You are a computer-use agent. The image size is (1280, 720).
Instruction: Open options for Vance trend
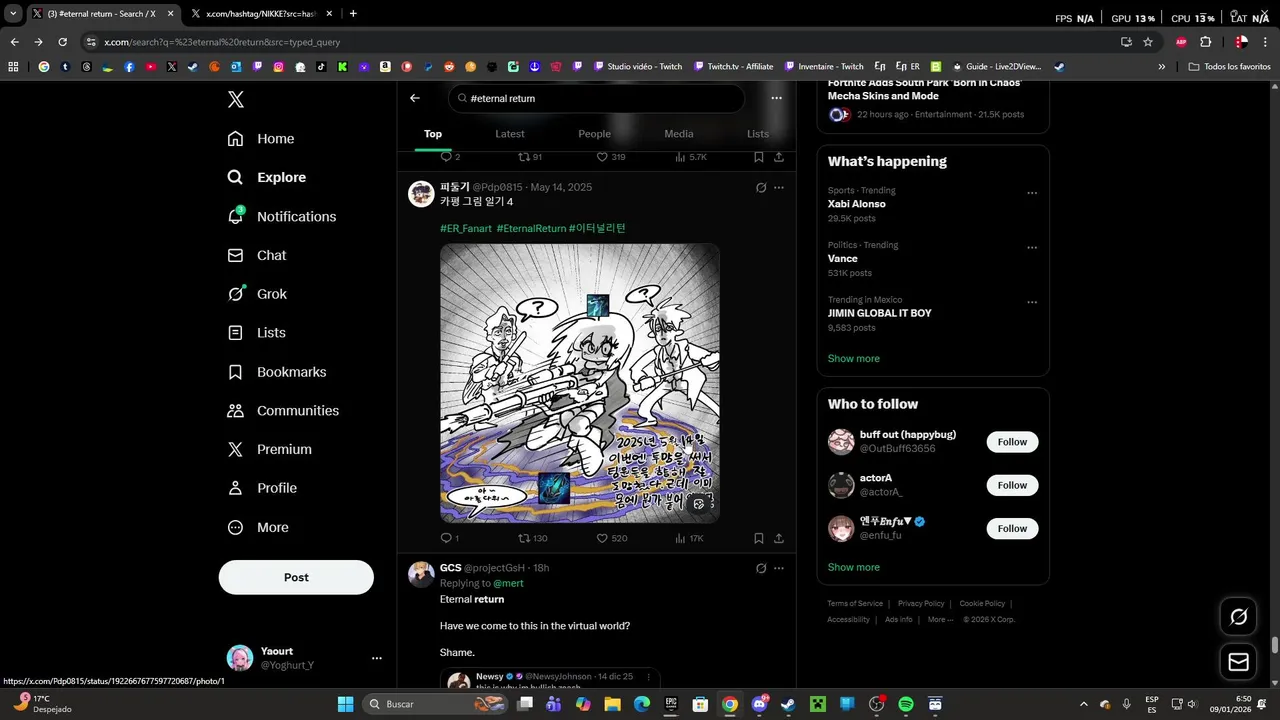pyautogui.click(x=1032, y=248)
